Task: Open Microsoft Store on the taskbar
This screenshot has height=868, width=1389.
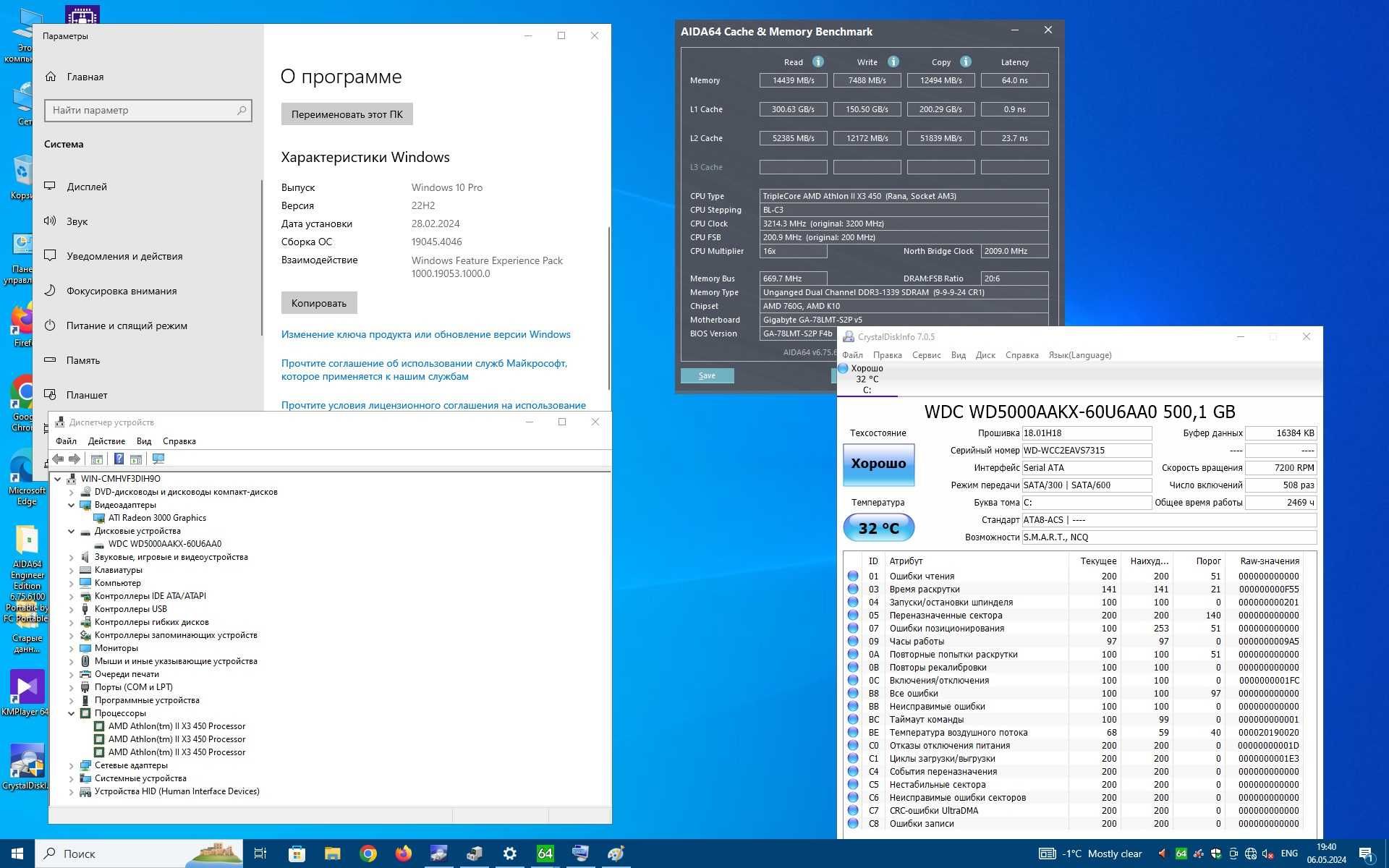Action: [297, 854]
